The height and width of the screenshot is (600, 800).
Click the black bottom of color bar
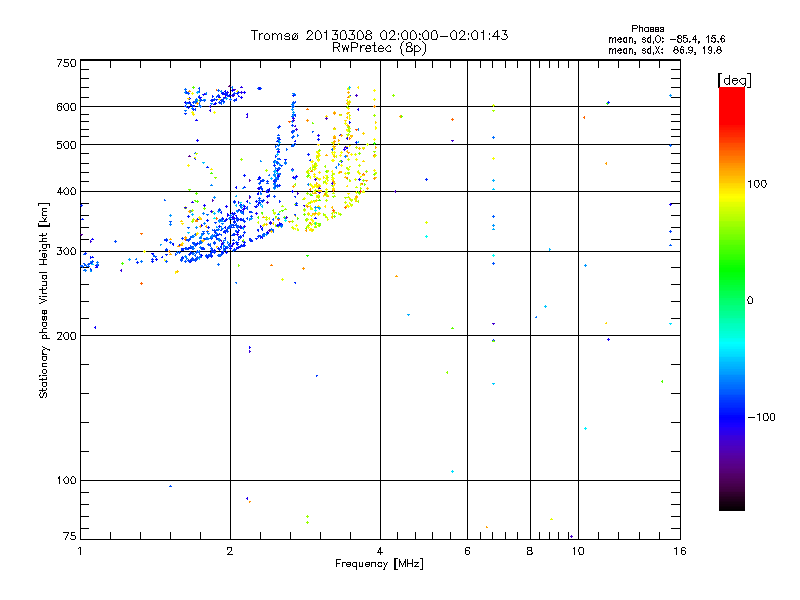coord(732,503)
